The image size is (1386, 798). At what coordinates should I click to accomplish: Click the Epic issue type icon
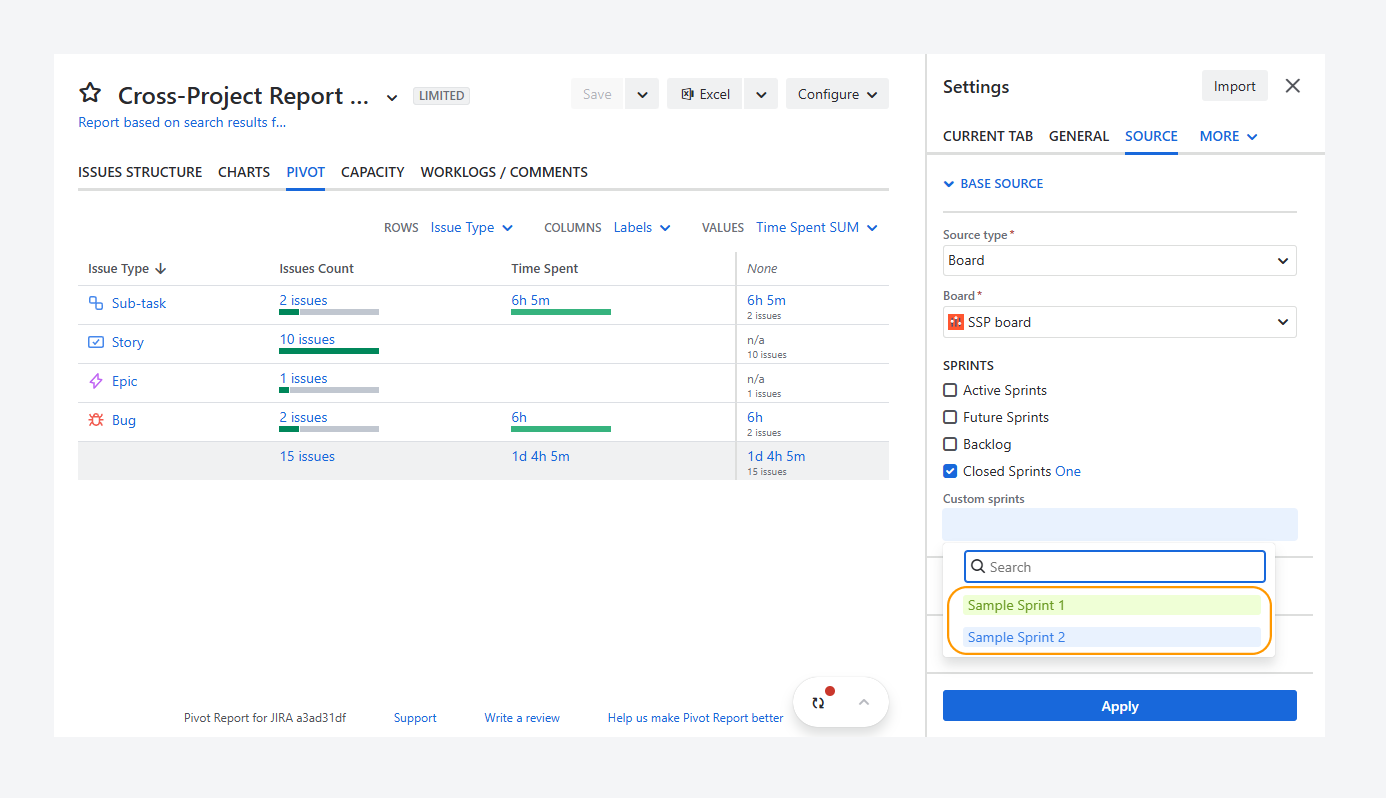pos(96,381)
